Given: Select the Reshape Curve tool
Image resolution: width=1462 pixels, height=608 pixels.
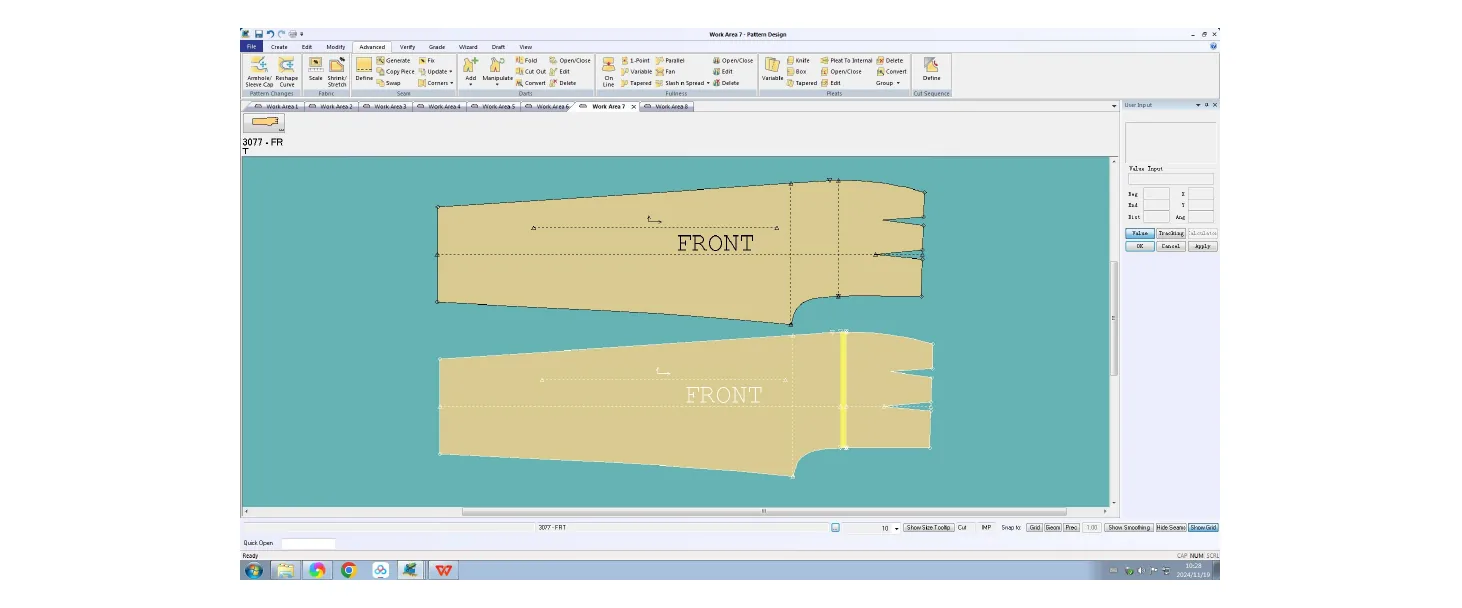Looking at the screenshot, I should [287, 72].
